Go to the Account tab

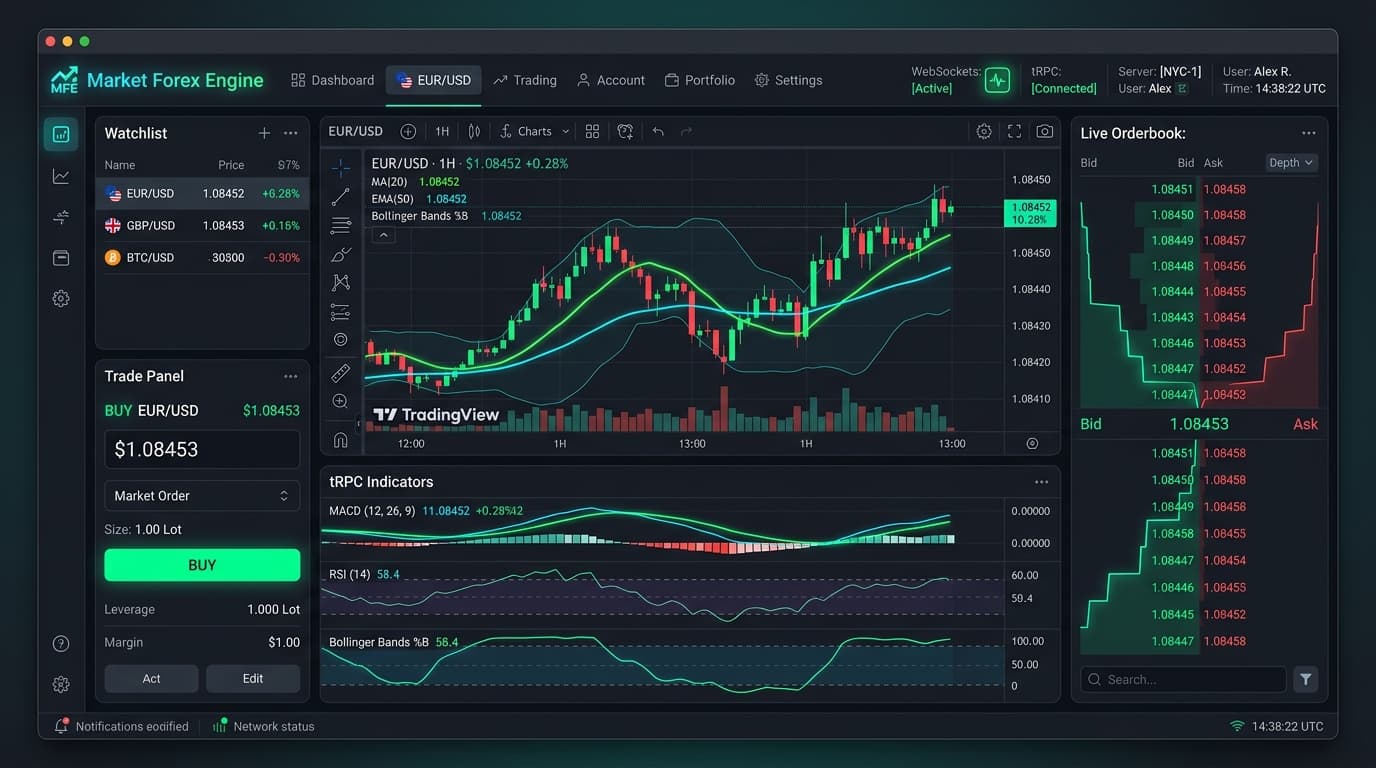click(611, 80)
